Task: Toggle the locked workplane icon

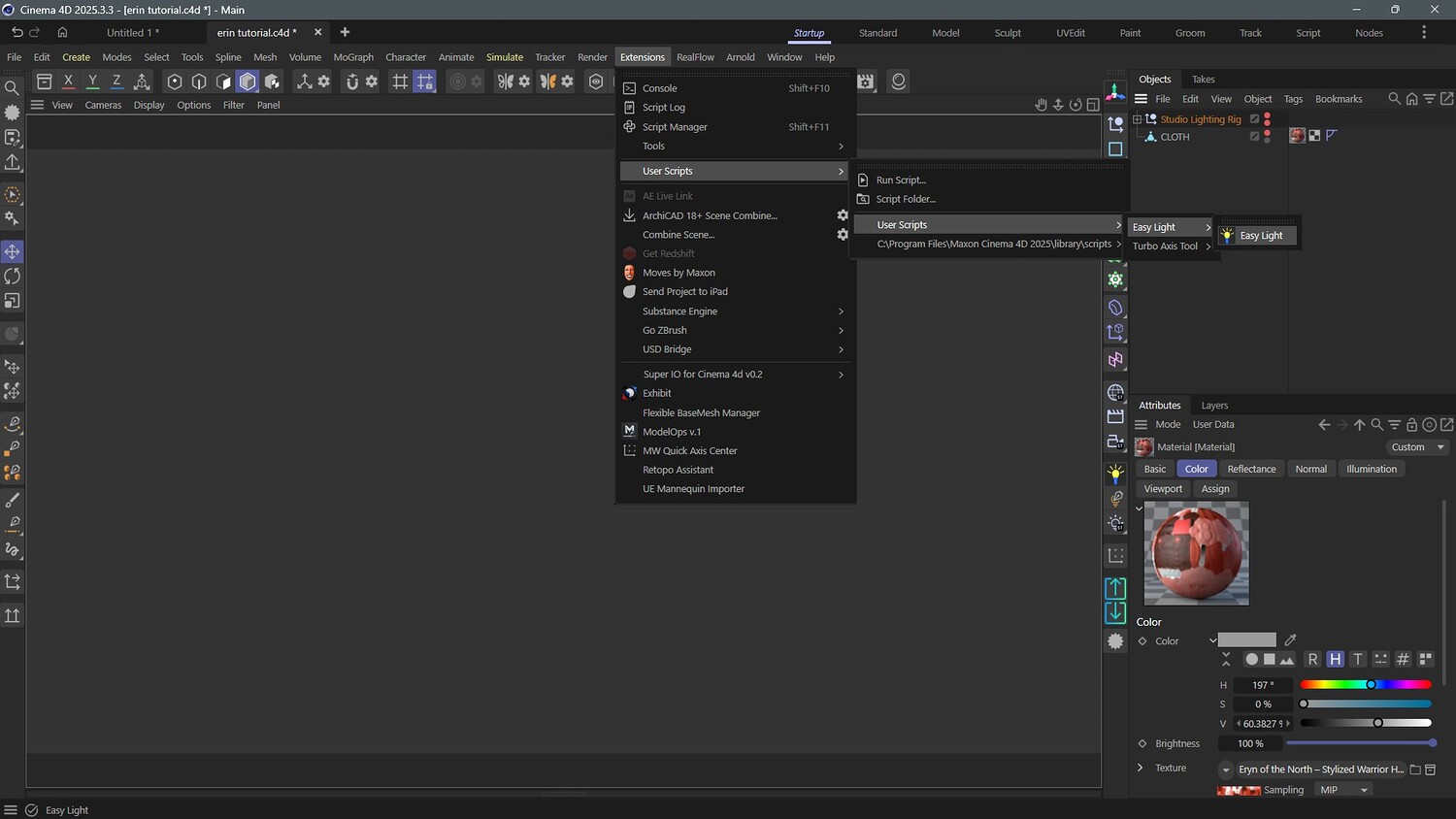Action: click(x=424, y=82)
